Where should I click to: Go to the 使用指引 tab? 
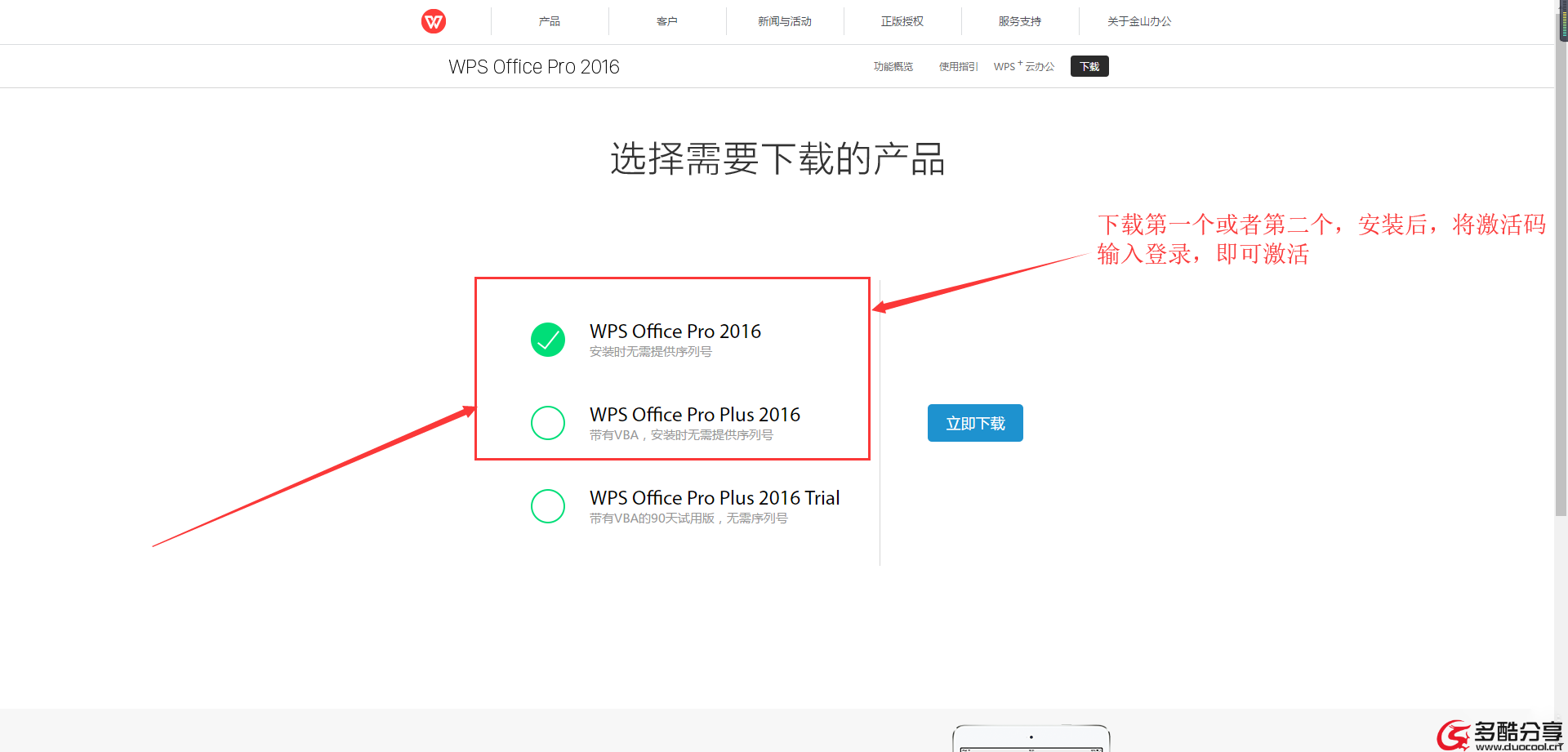(959, 67)
